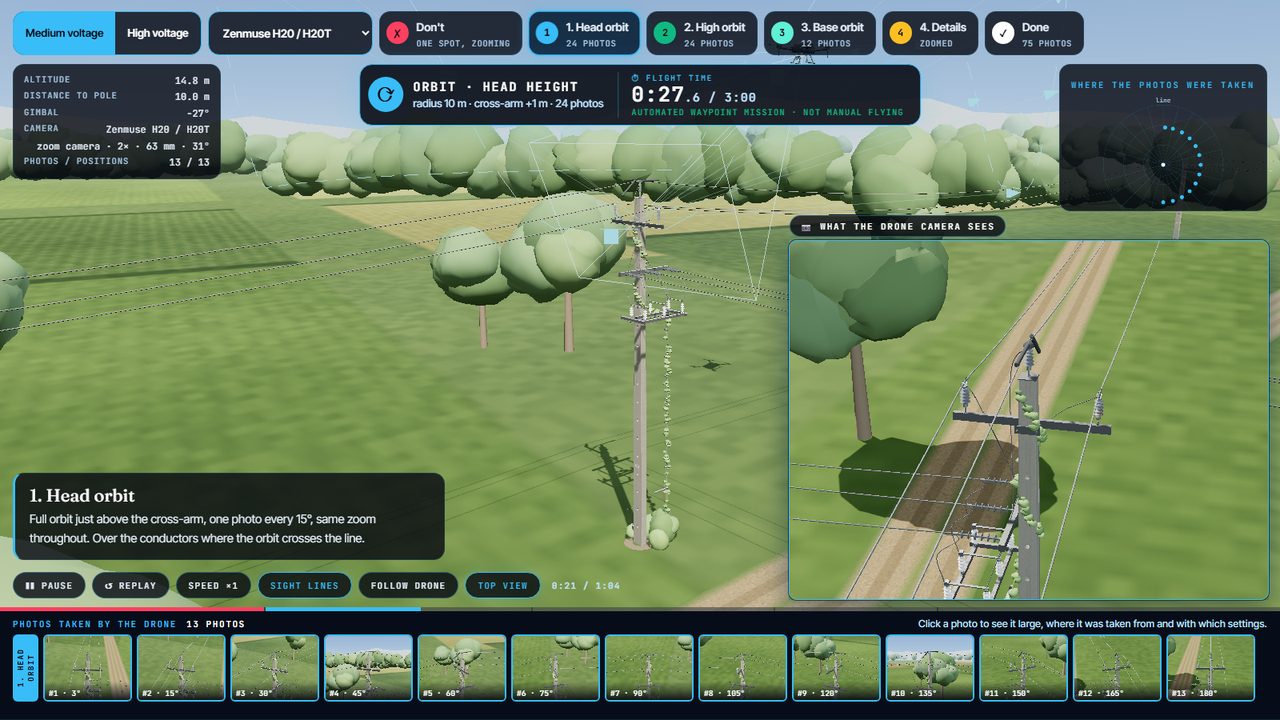Click the circular orbit arrow icon
This screenshot has width=1280, height=720.
point(385,95)
